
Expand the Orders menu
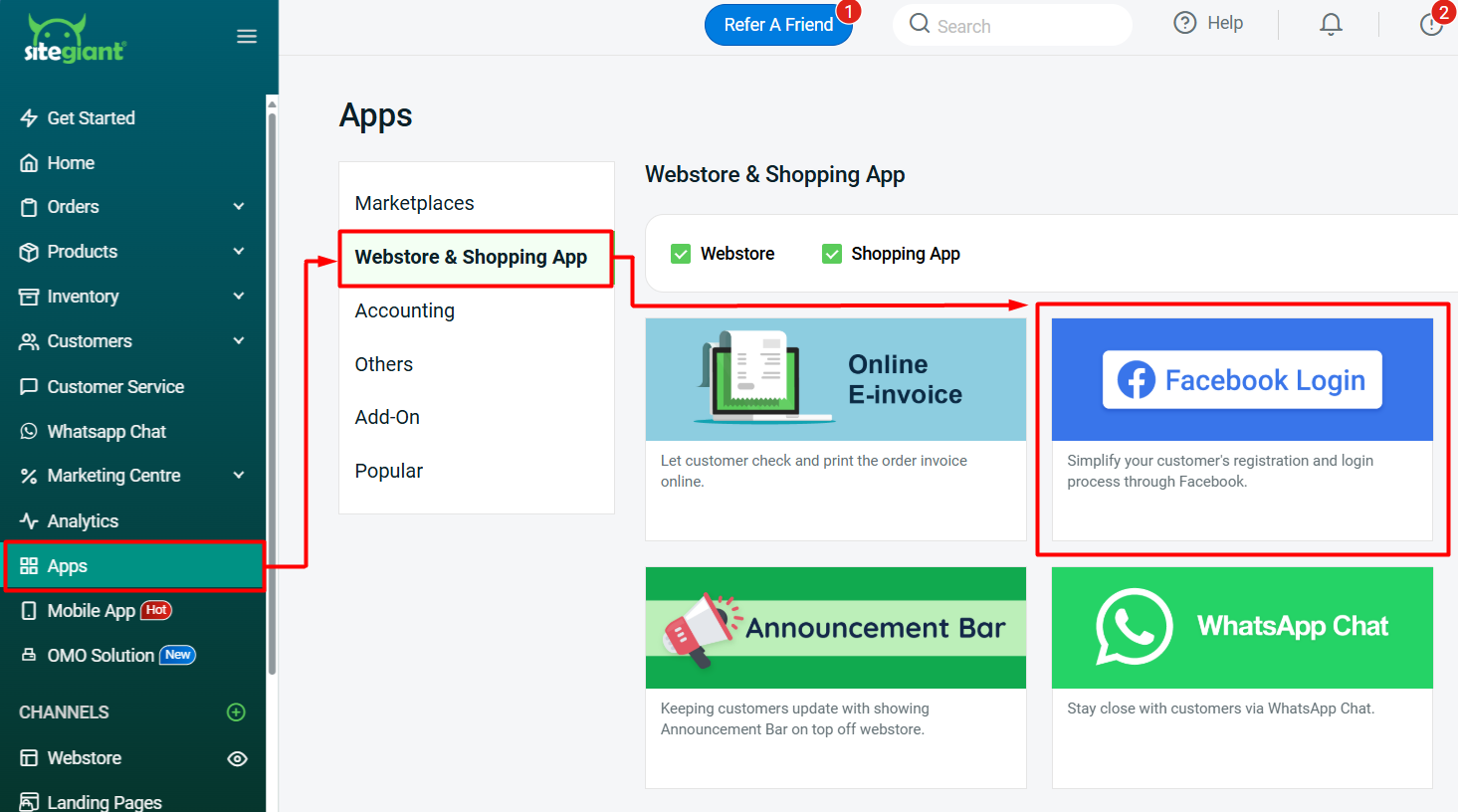(238, 207)
